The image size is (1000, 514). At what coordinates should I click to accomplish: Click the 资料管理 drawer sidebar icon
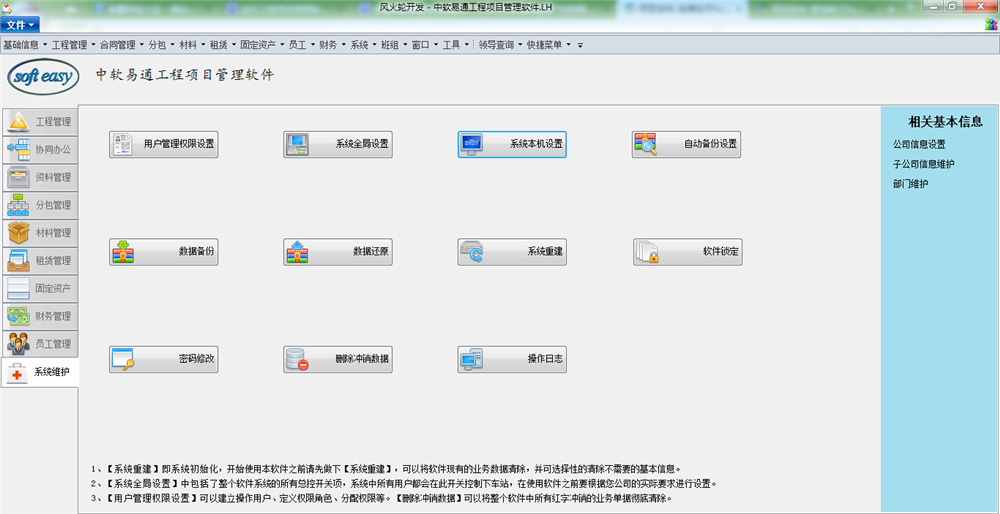(18, 177)
